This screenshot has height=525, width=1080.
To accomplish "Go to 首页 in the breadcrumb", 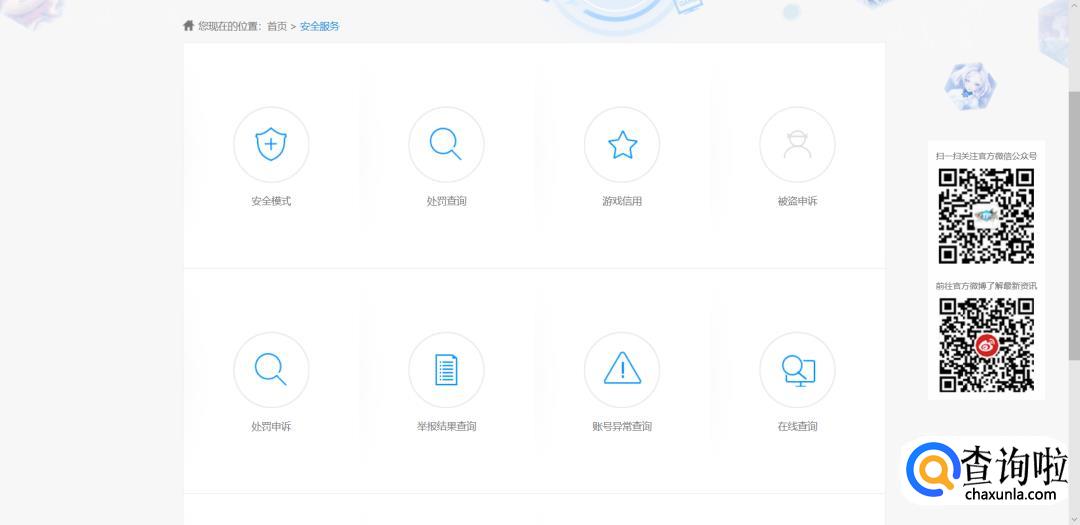I will click(277, 26).
